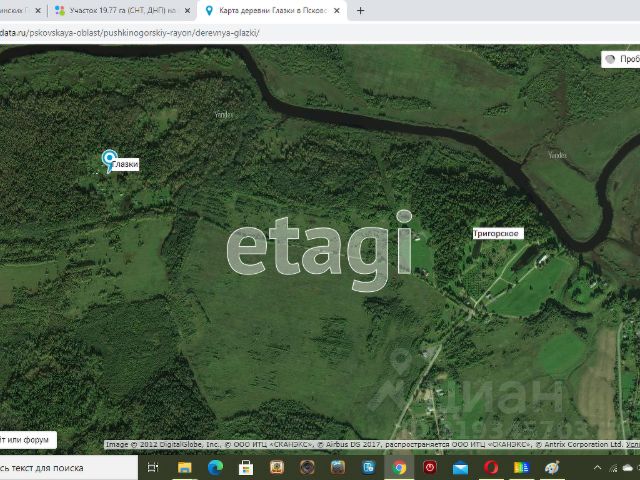Launch Opera browser from the taskbar
This screenshot has width=640, height=480.
[x=491, y=468]
